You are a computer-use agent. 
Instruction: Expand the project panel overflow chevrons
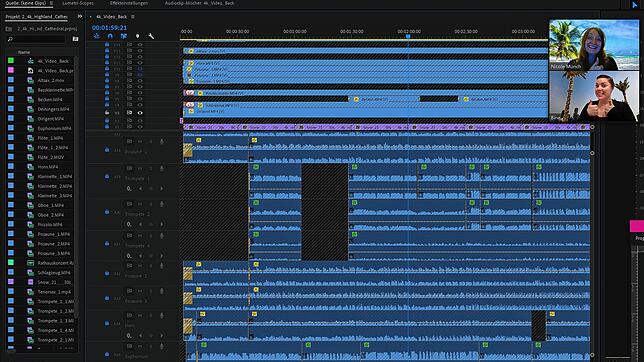[x=80, y=16]
